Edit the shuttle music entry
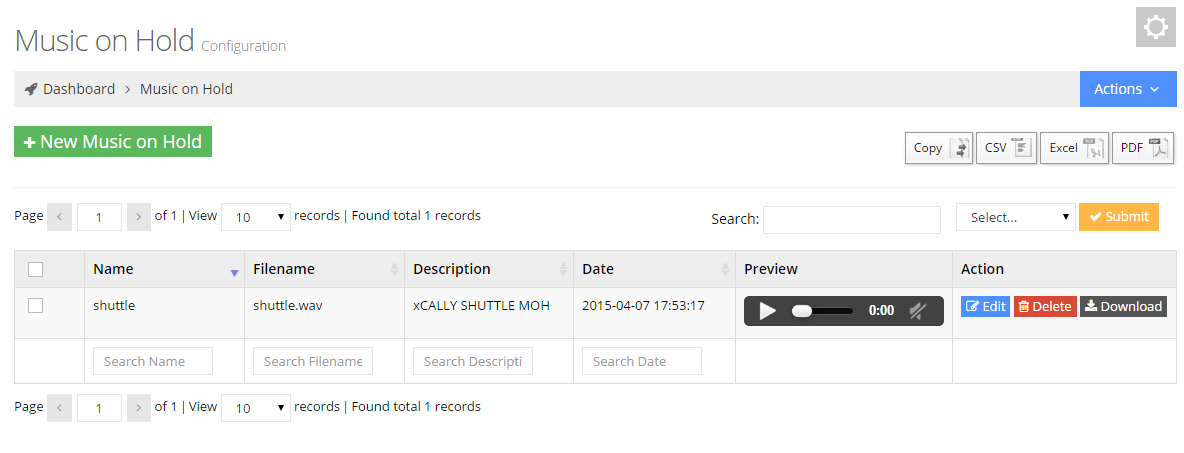1184x453 pixels. (x=985, y=307)
